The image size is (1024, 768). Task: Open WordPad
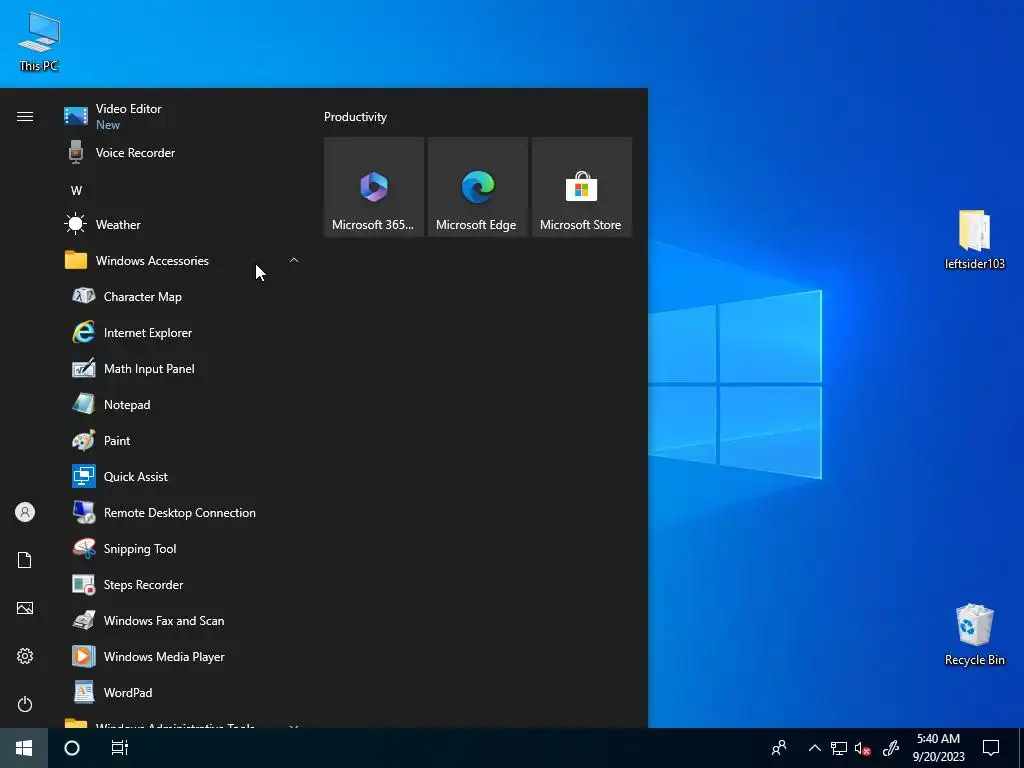pyautogui.click(x=183, y=693)
